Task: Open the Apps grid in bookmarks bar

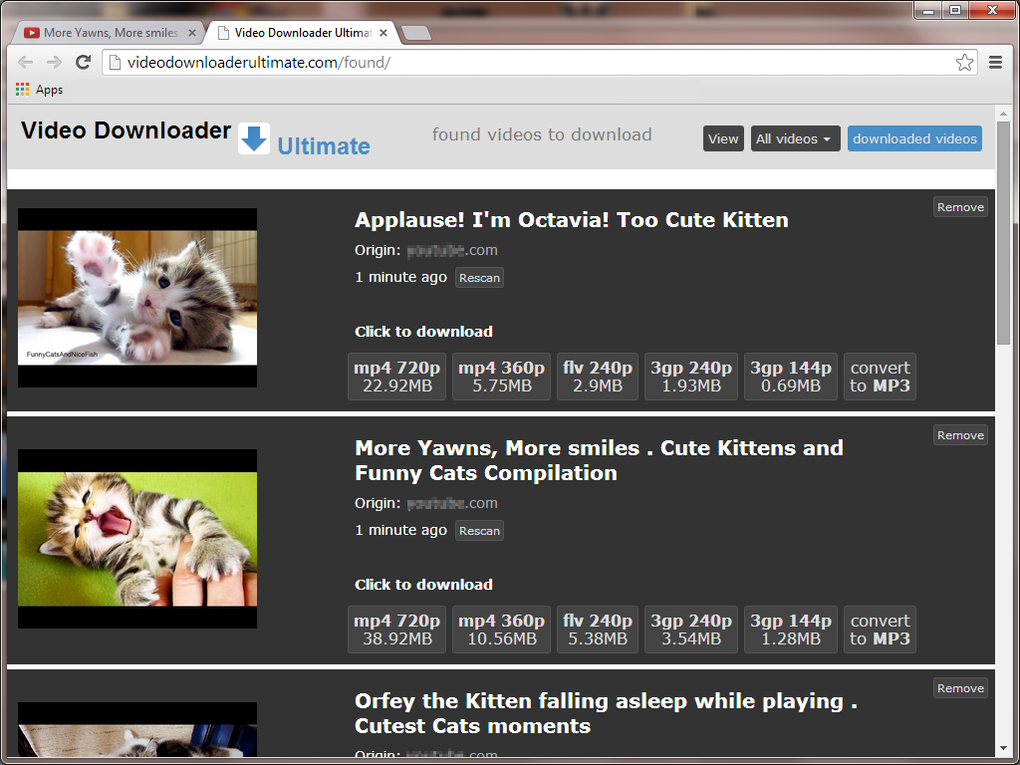Action: tap(39, 89)
